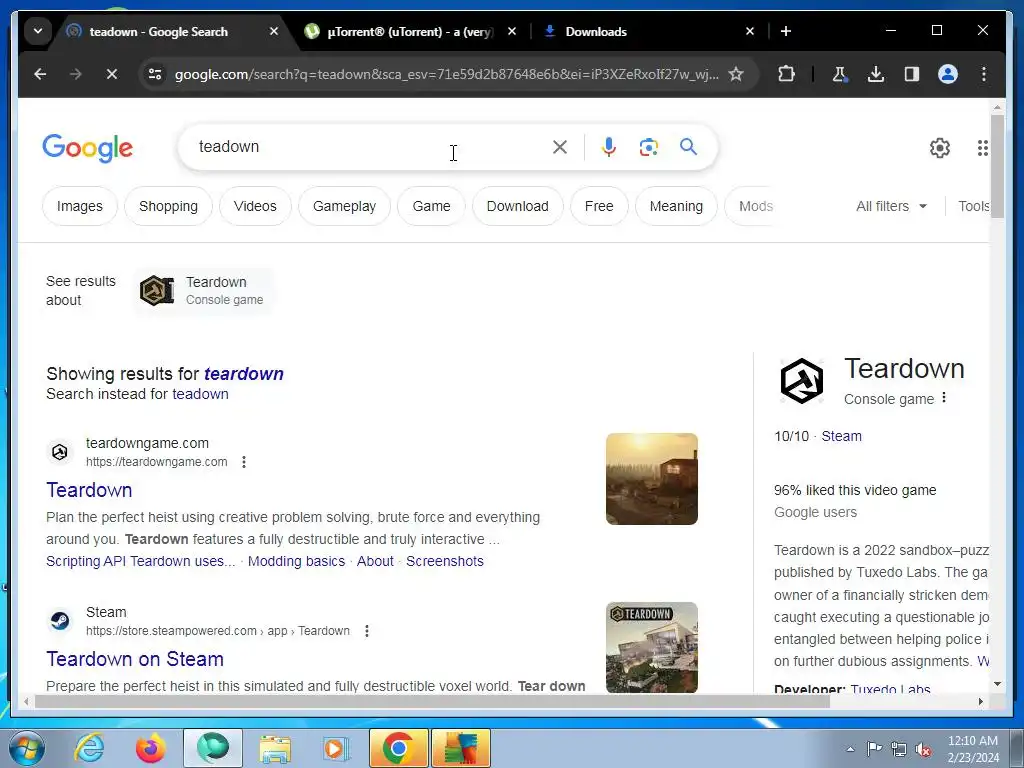The image size is (1024, 768).
Task: Click the horizontal page scrollbar
Action: [x=432, y=701]
